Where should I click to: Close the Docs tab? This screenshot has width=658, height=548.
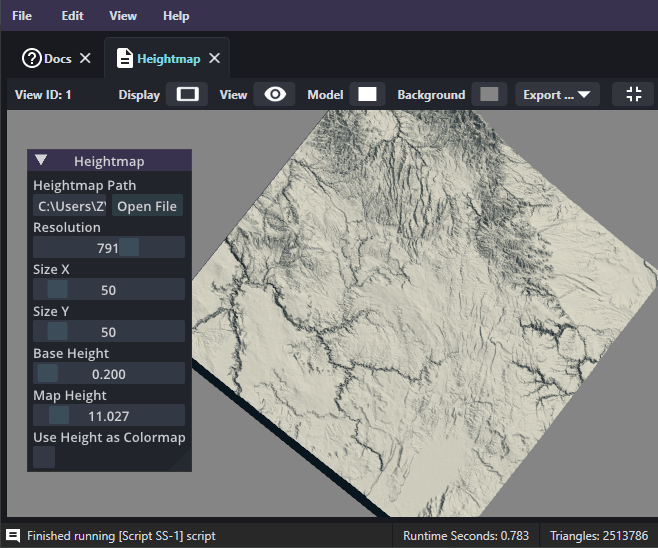(85, 58)
